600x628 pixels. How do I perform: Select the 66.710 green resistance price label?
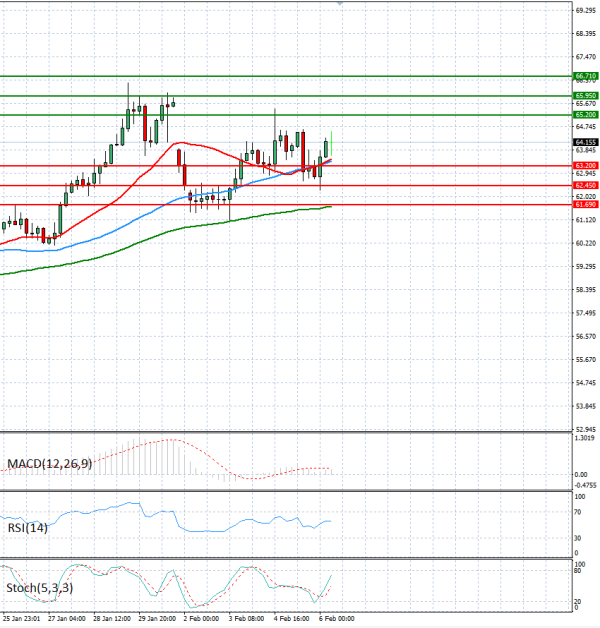tap(585, 76)
